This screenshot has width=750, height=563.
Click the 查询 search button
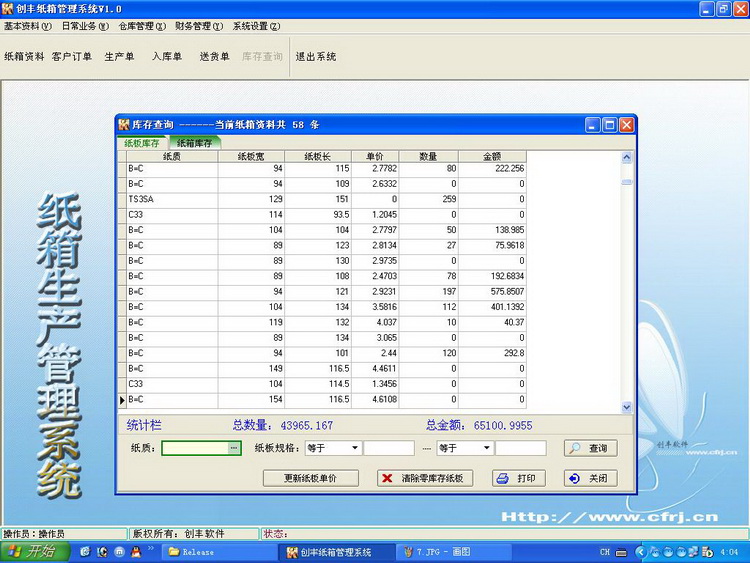pyautogui.click(x=590, y=449)
